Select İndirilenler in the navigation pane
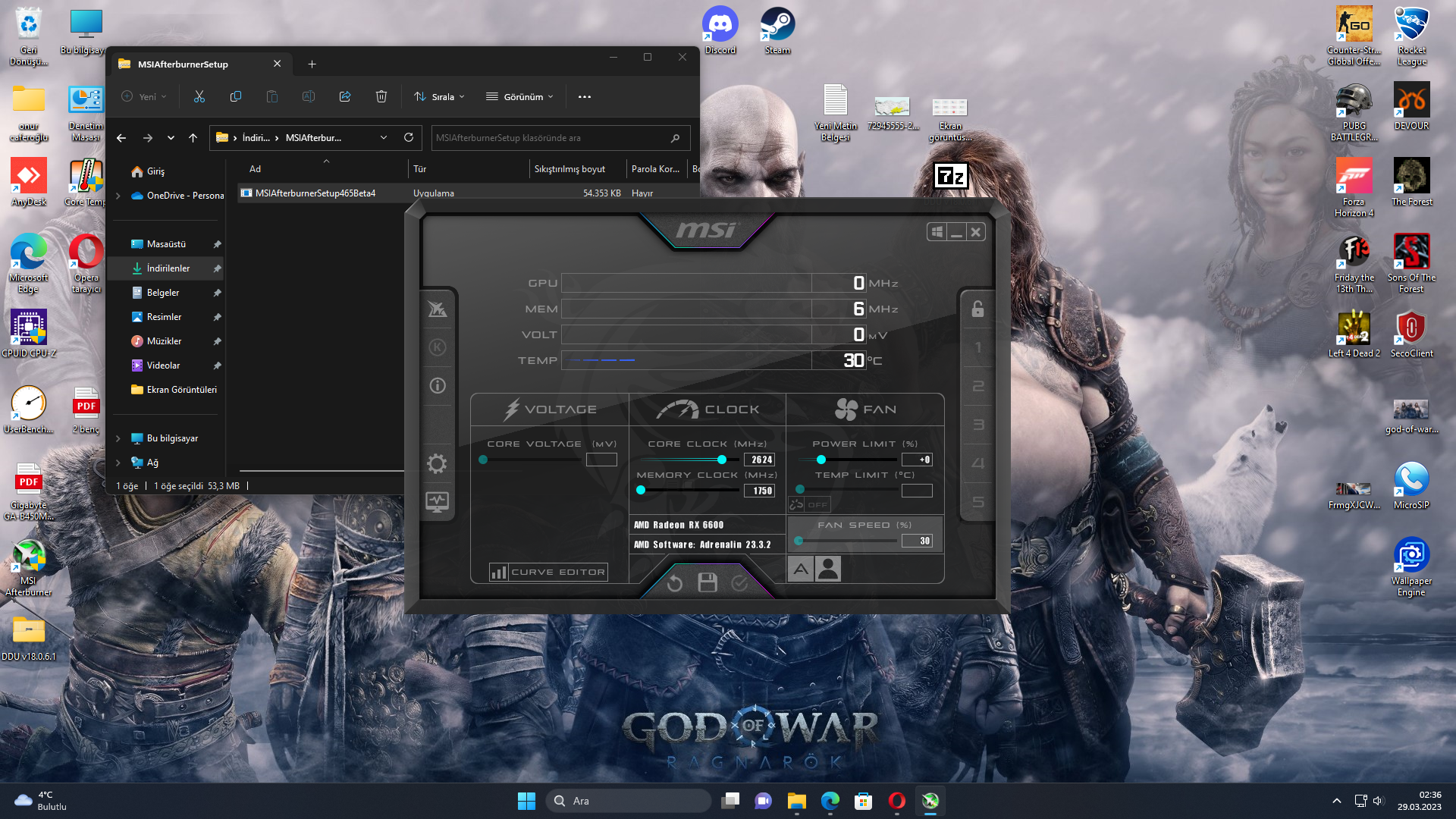Screen dimensions: 1456x819 (168, 268)
